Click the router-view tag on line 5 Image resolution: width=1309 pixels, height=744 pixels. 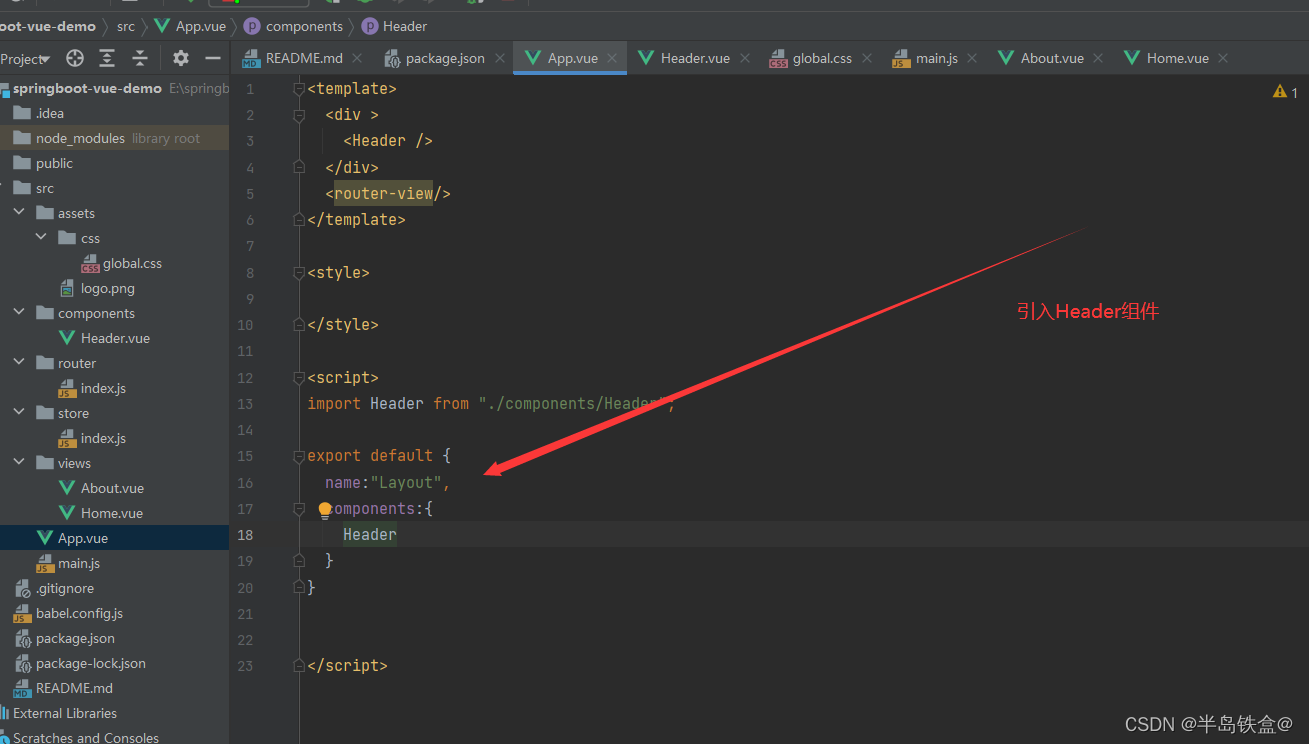tap(383, 194)
